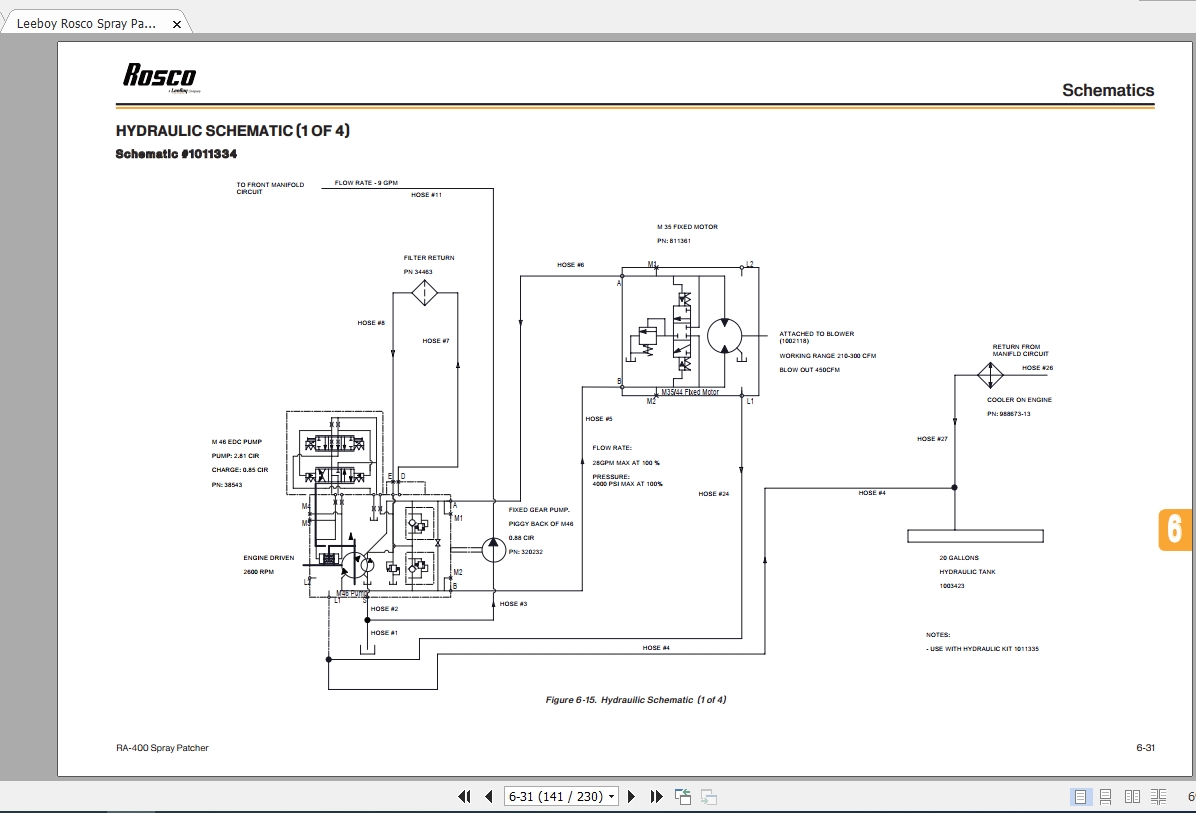Click the 'USE WITH HYDRAULIC KIT 1011335' note
The image size is (1196, 813).
coord(982,649)
